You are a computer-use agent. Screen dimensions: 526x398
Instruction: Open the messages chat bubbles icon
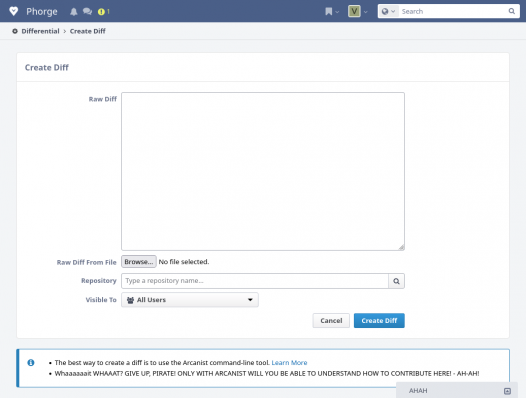click(x=87, y=12)
